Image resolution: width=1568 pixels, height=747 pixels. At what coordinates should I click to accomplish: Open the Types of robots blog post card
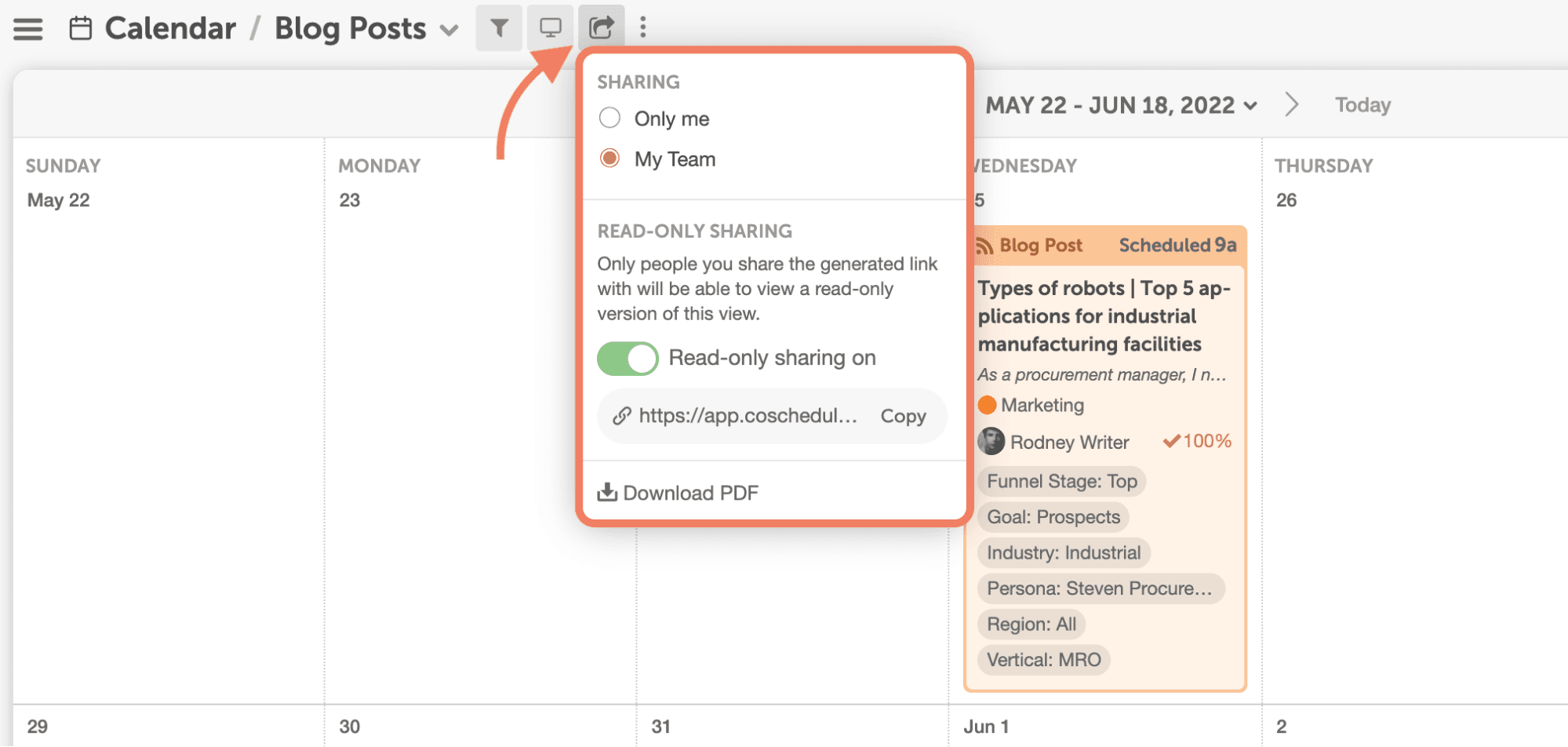coord(1104,316)
